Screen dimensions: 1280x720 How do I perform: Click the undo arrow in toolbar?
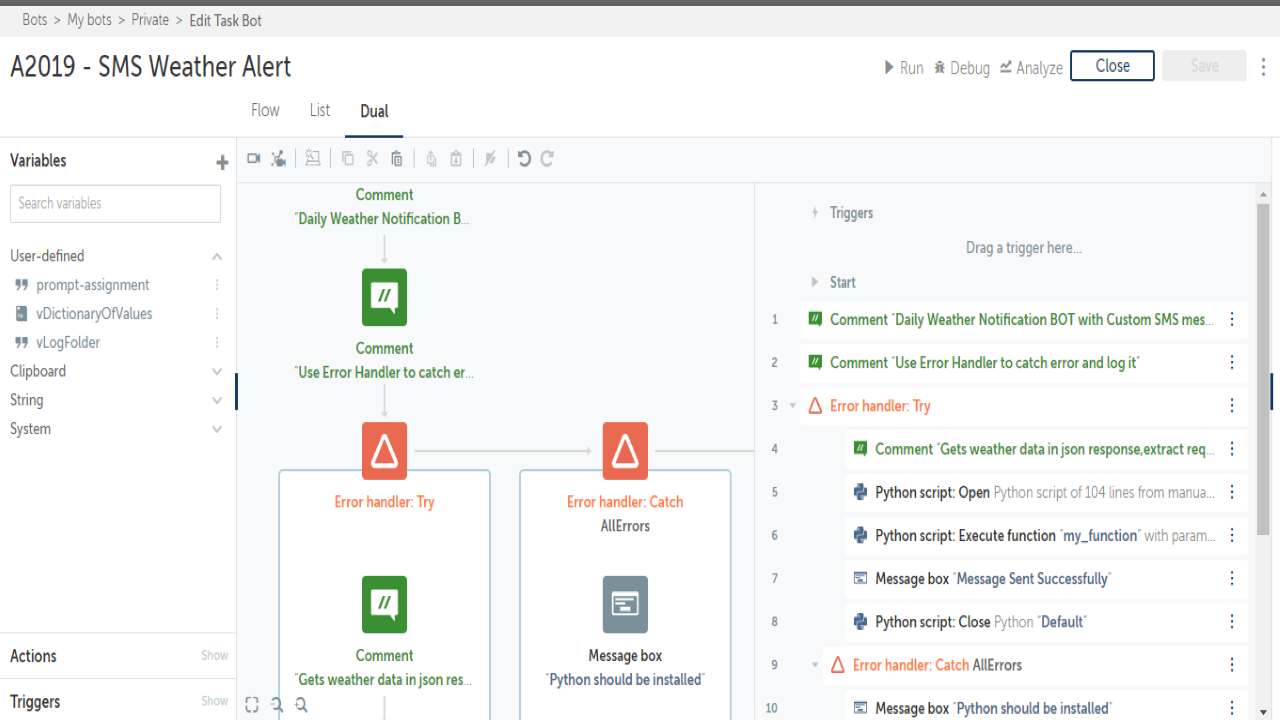pyautogui.click(x=524, y=159)
